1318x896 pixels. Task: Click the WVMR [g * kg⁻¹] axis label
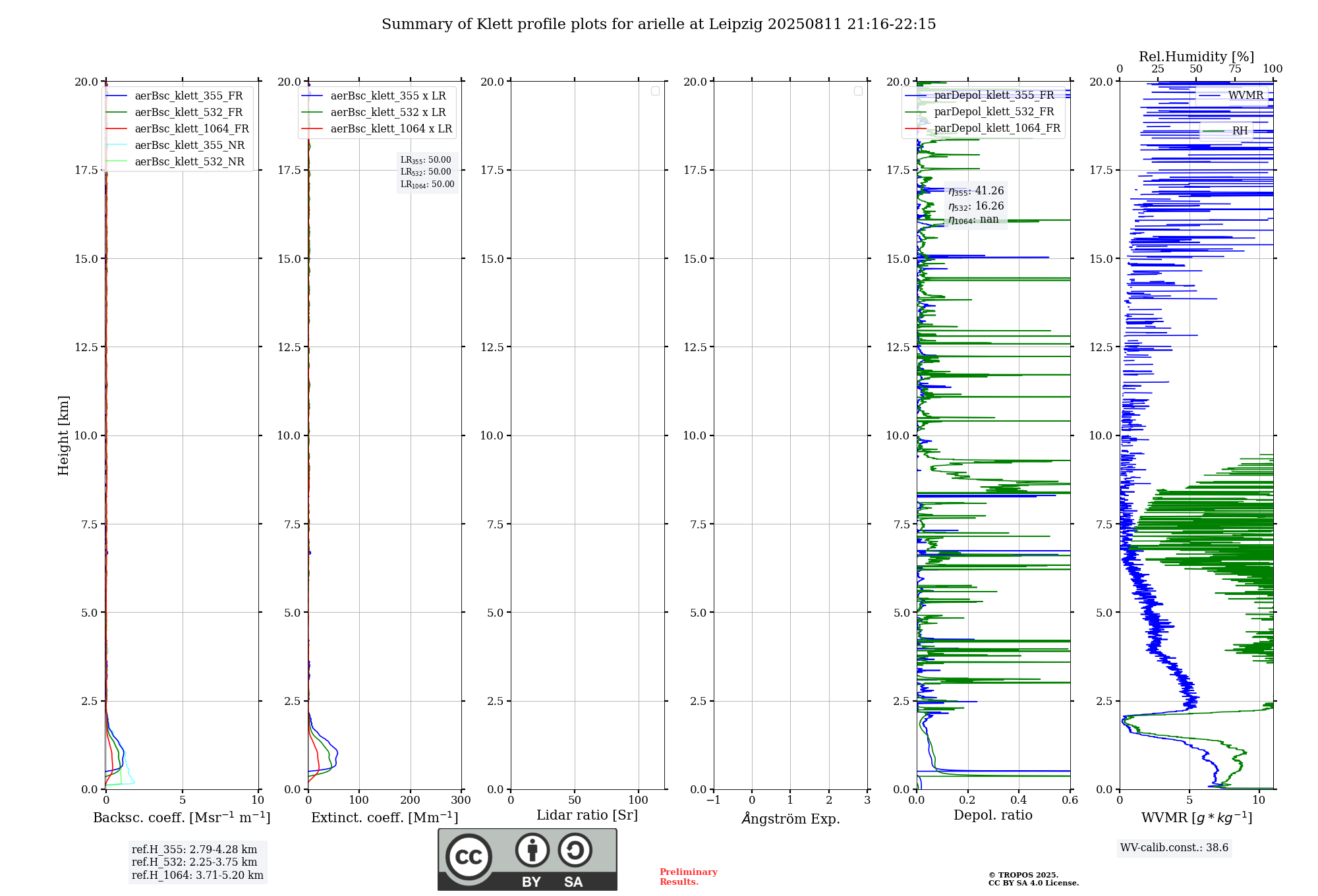pos(1197,818)
